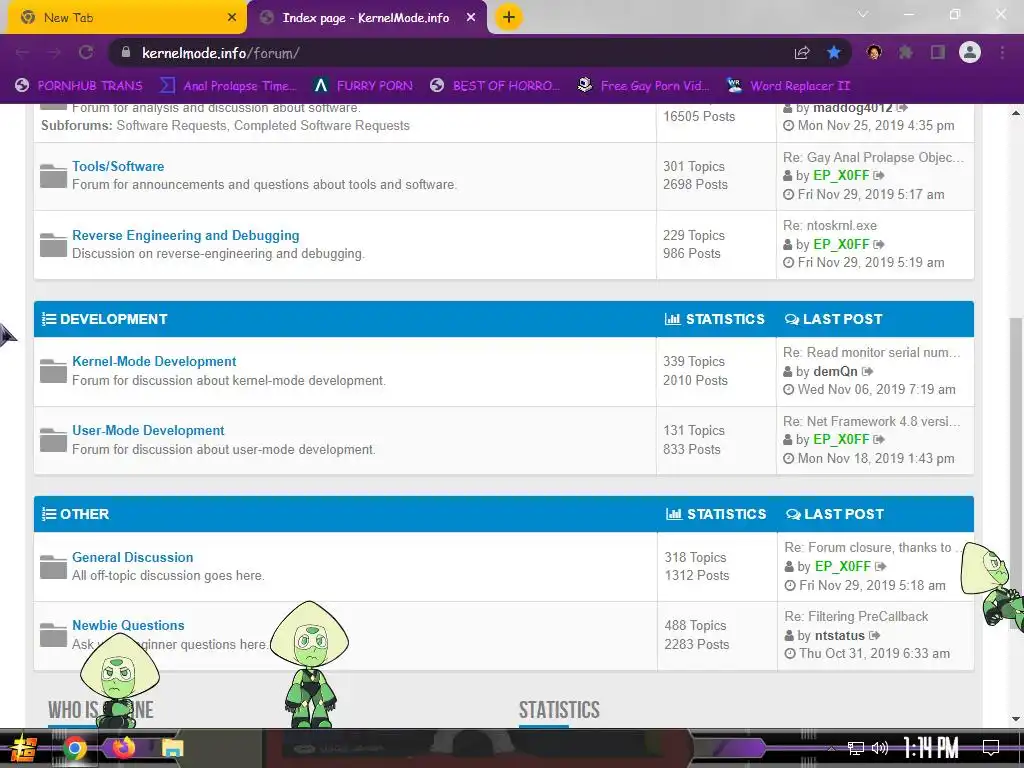
Task: Open the Windows Start button on taskbar
Action: [x=24, y=748]
